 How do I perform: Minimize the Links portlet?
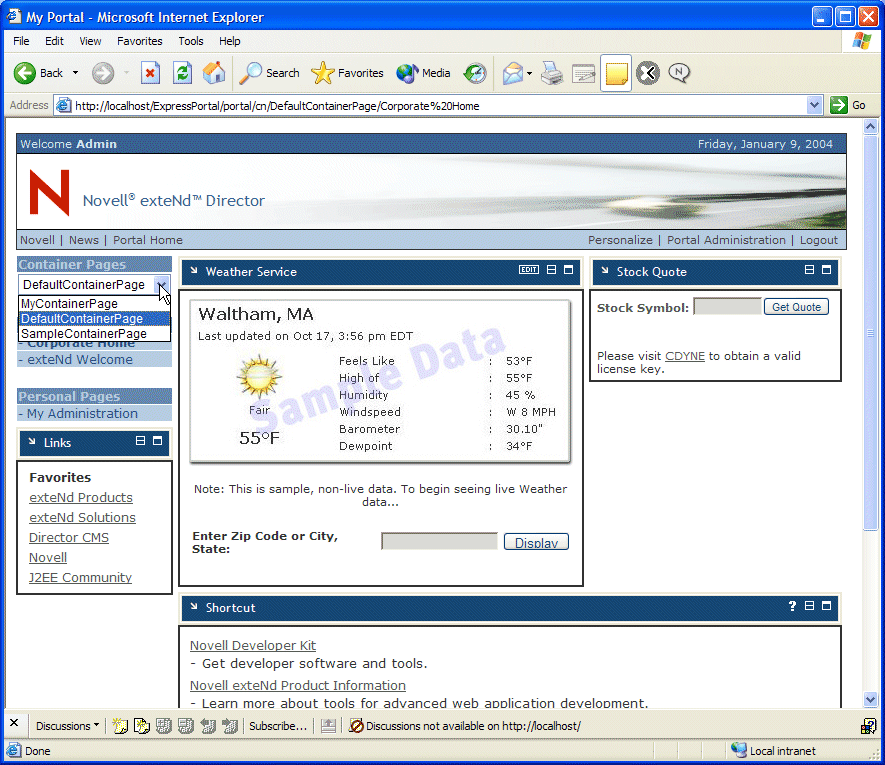point(139,443)
